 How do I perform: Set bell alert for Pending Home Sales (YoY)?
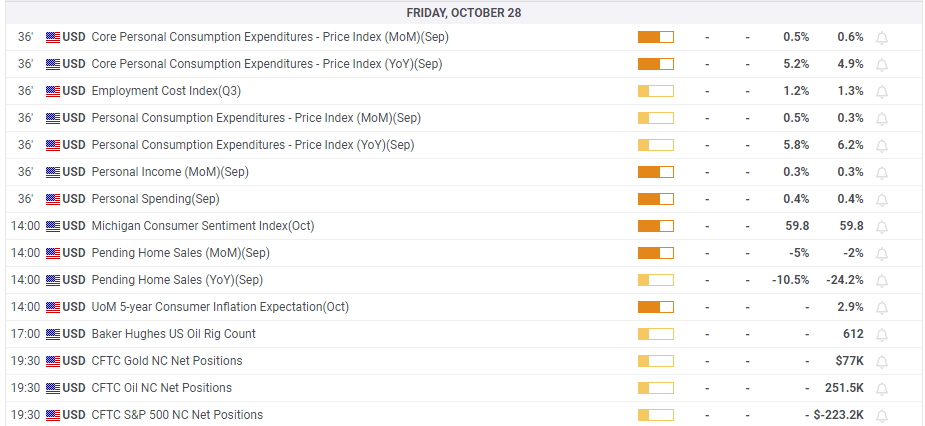point(882,281)
